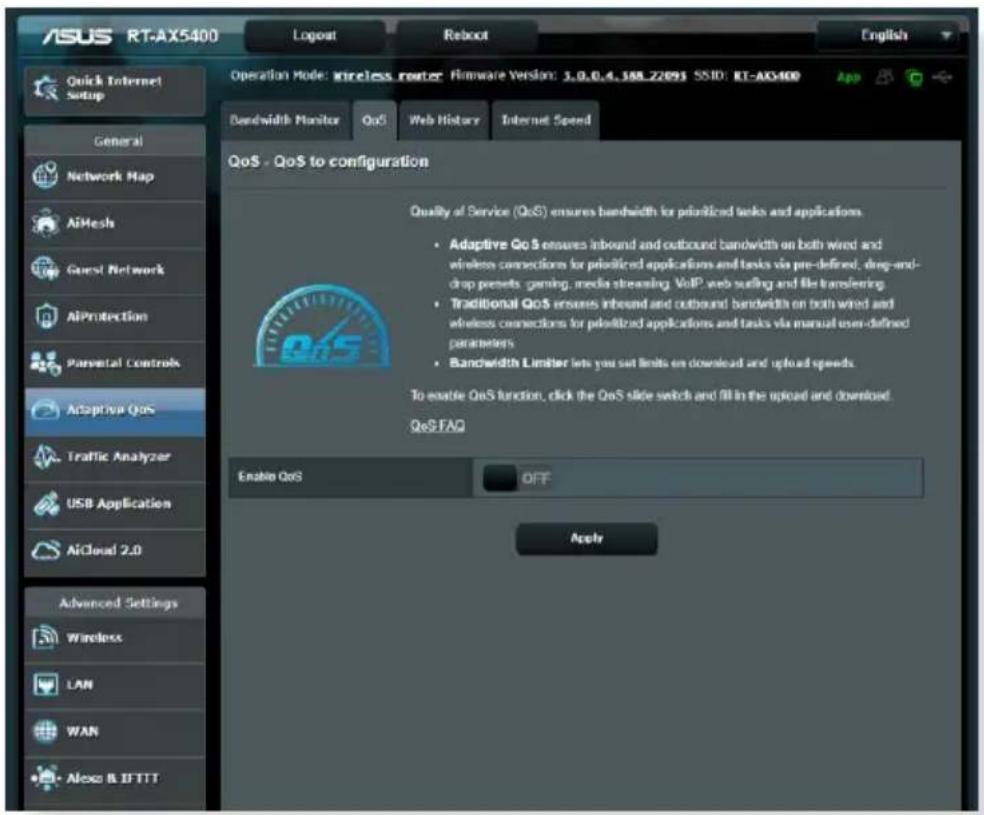984x815 pixels.
Task: Open the English language dropdown
Action: pos(887,35)
